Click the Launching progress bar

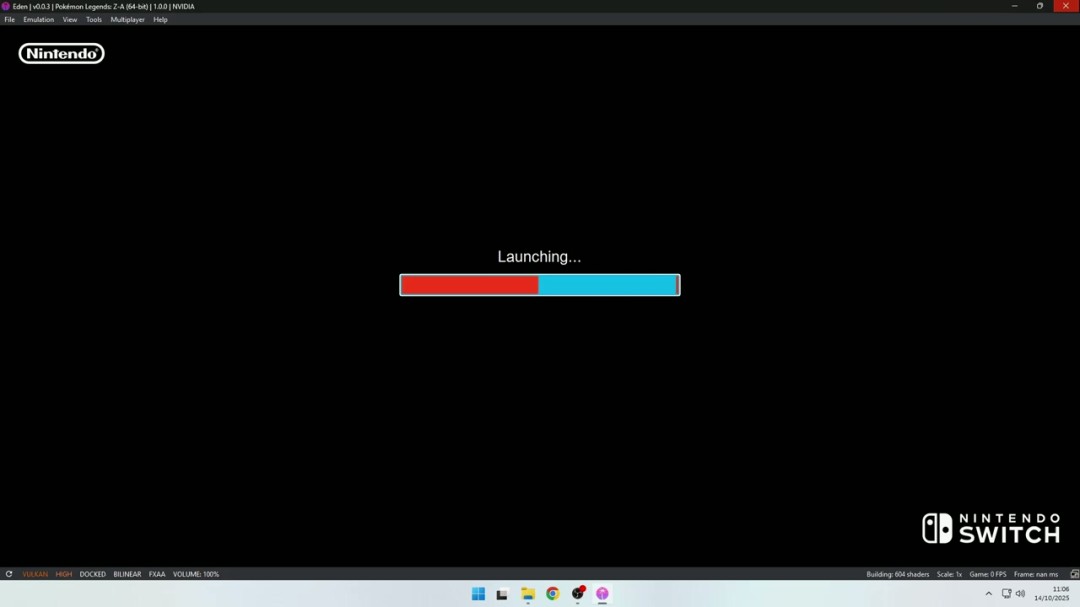coord(539,285)
